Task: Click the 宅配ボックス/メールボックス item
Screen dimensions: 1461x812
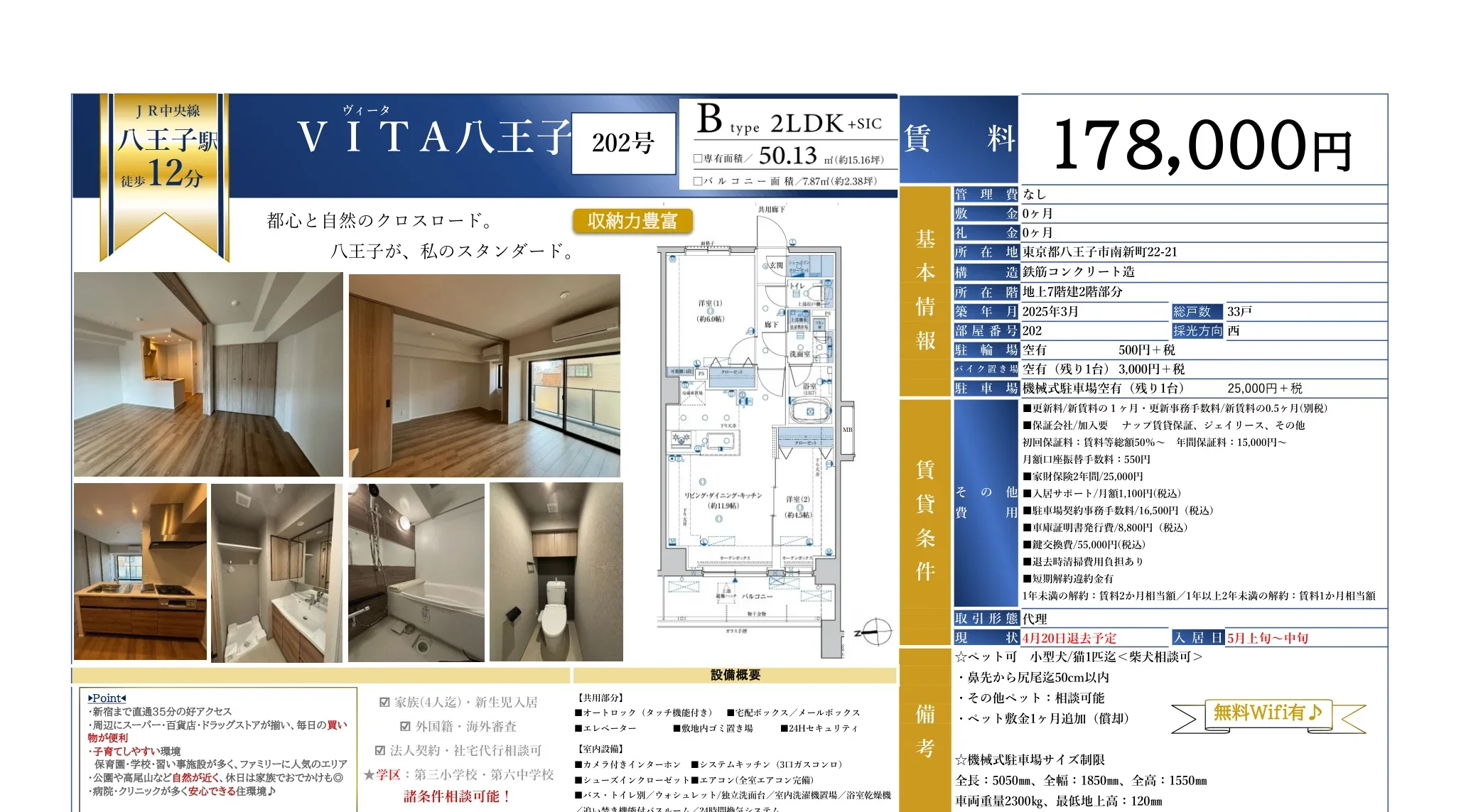Action: pos(794,713)
